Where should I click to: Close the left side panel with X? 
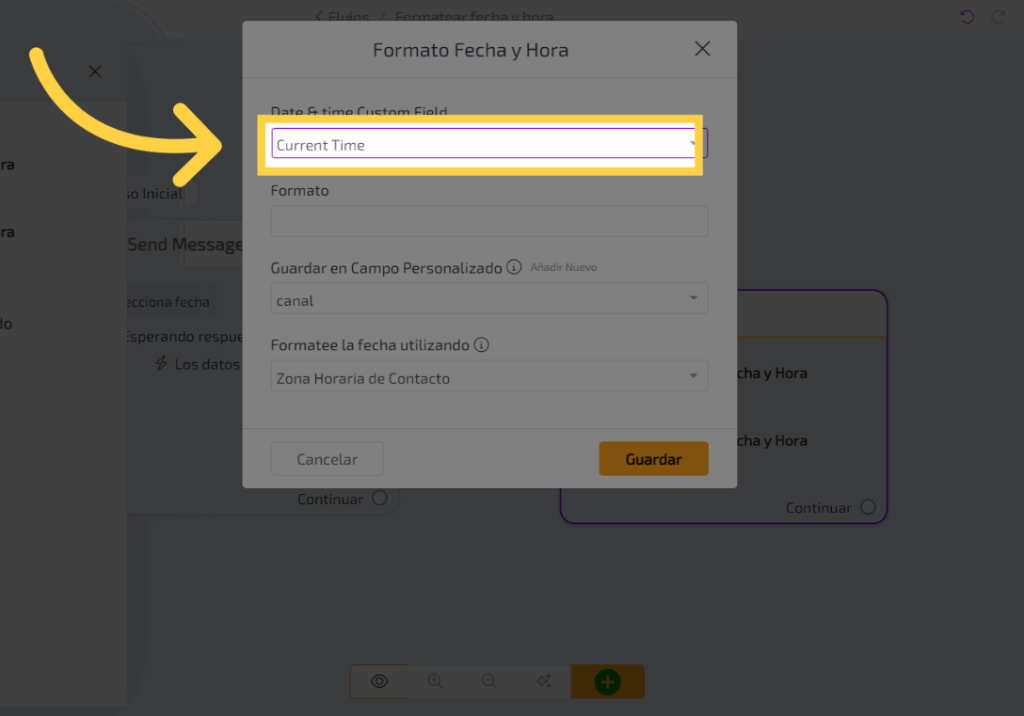point(95,72)
